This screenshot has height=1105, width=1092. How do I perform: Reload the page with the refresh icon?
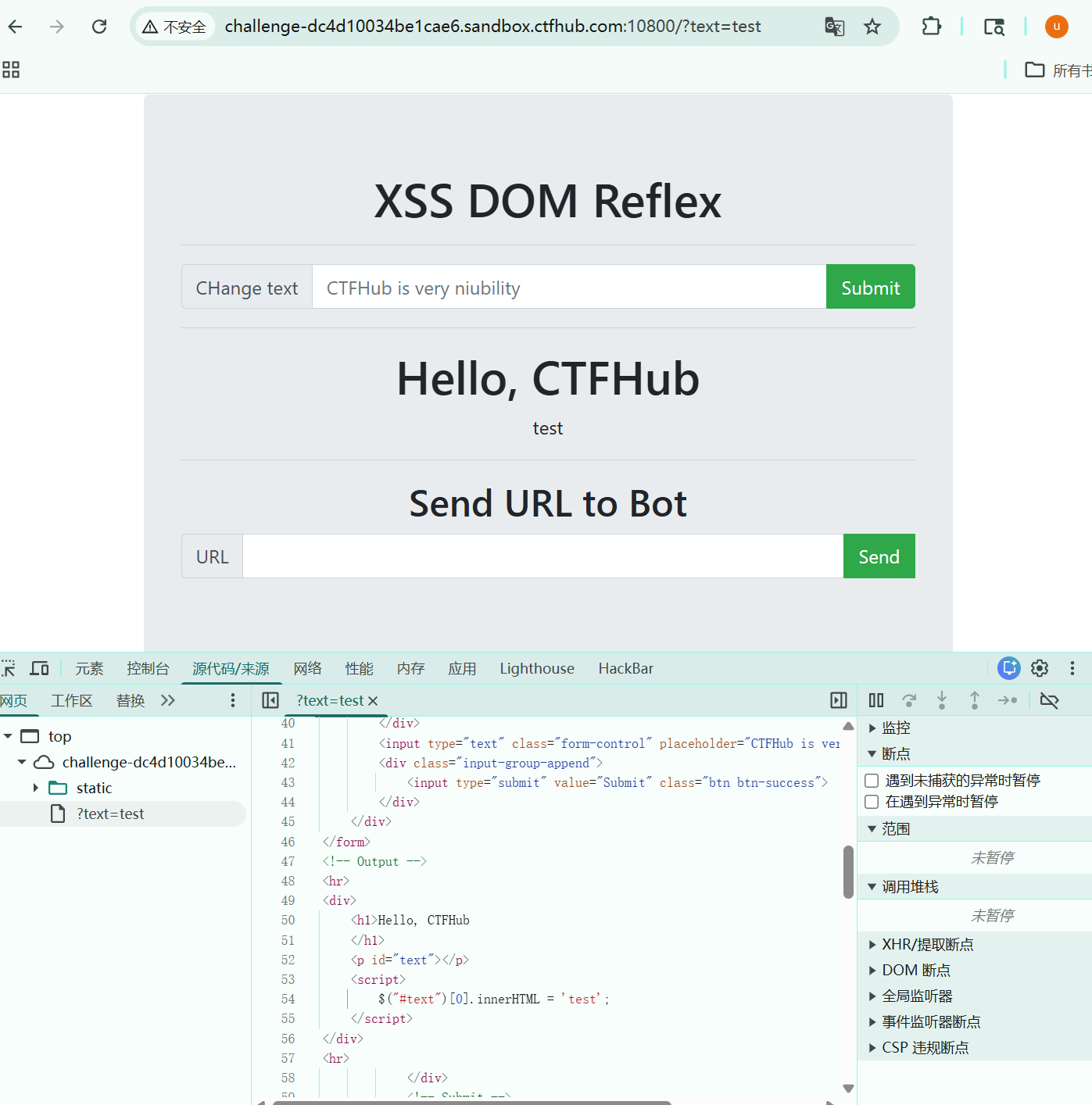coord(99,27)
